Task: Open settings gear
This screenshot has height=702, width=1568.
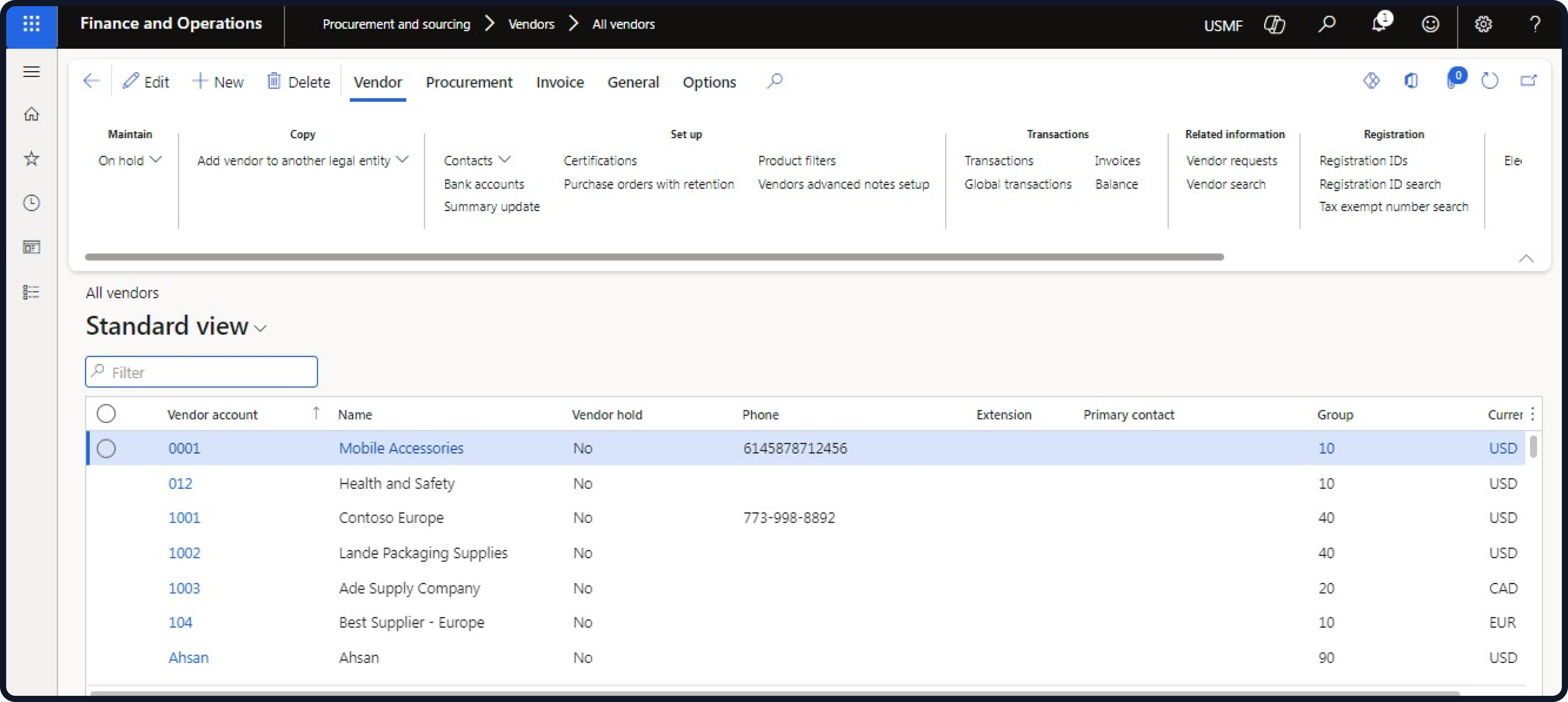Action: pyautogui.click(x=1483, y=24)
